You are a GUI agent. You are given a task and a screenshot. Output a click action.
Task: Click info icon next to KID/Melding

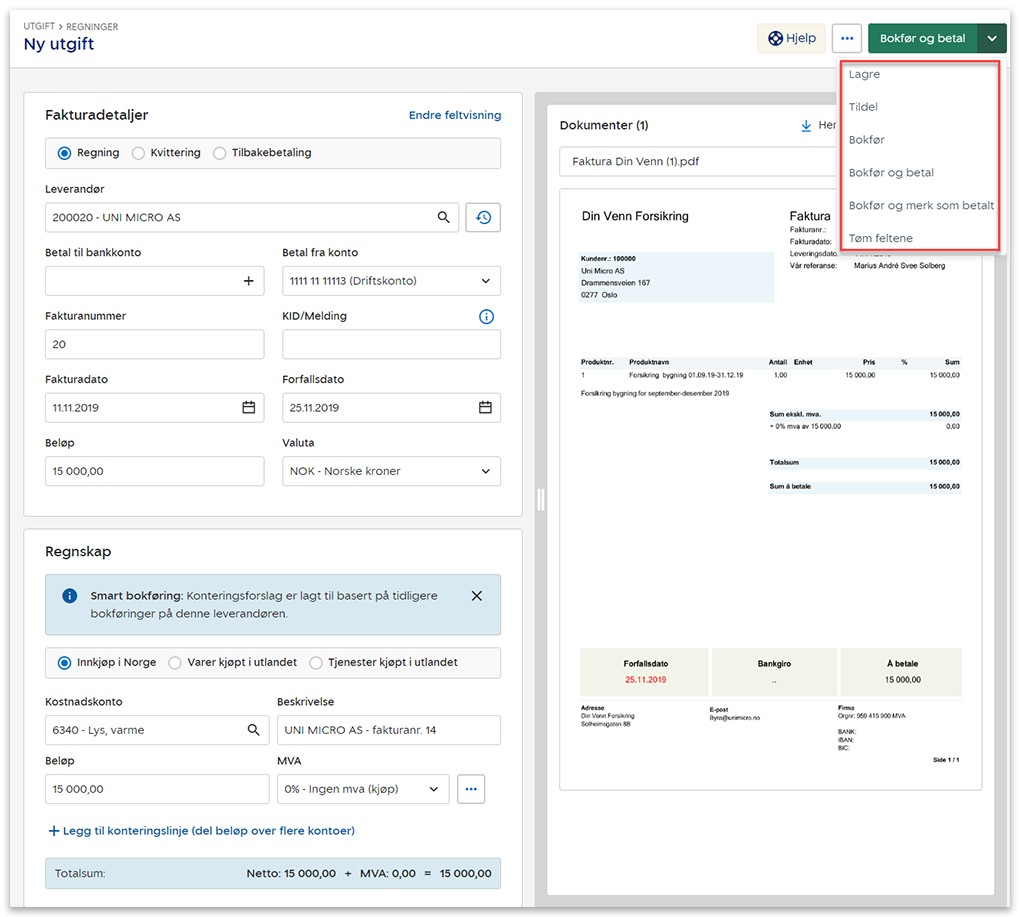click(x=487, y=317)
